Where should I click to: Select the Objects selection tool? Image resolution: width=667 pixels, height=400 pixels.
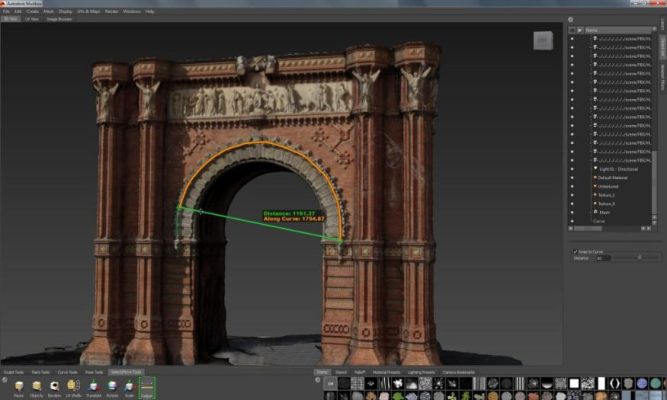36,386
